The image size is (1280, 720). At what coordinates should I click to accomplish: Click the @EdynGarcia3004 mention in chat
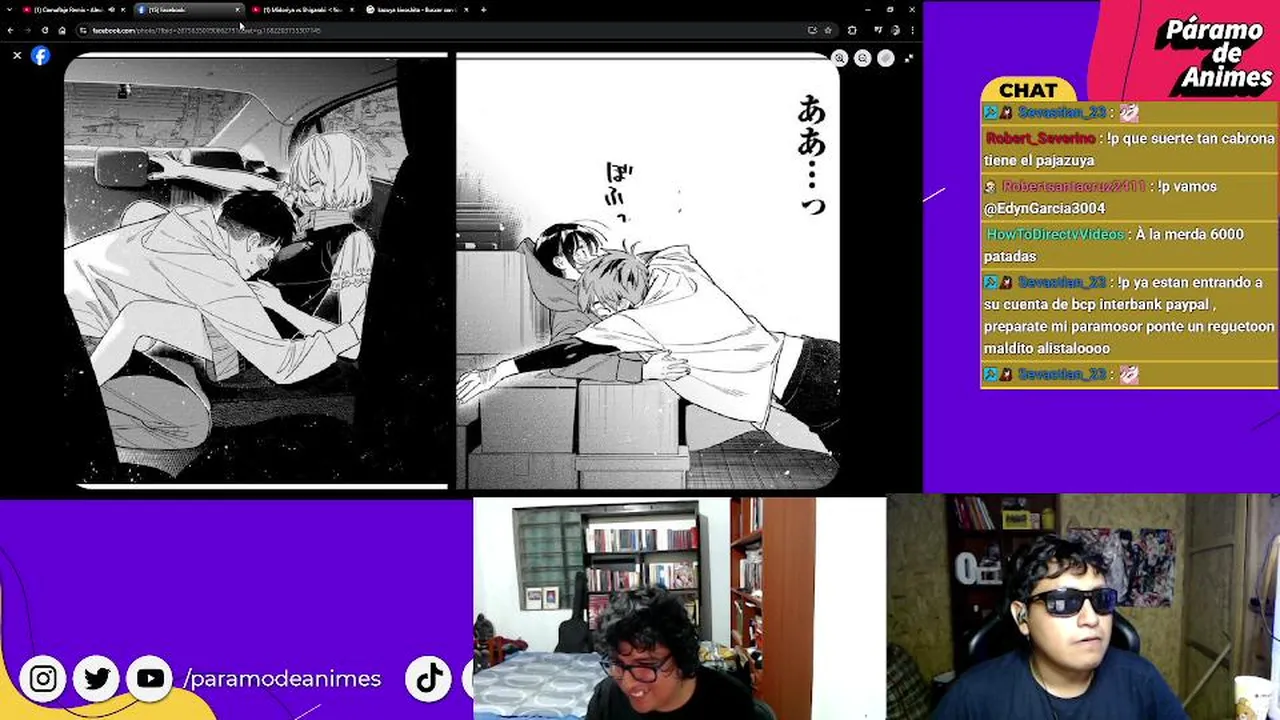[1045, 208]
